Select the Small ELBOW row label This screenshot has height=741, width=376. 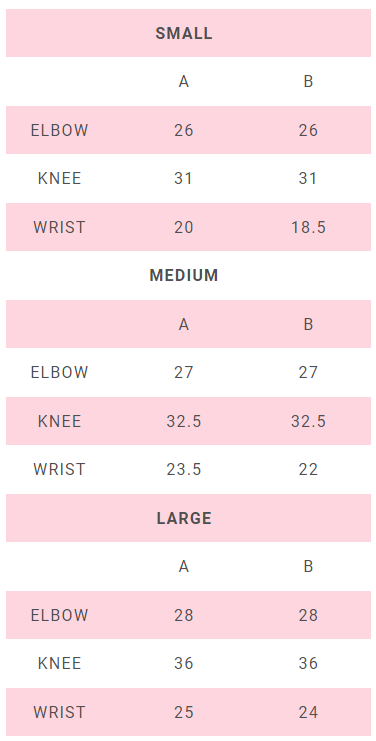(x=60, y=130)
